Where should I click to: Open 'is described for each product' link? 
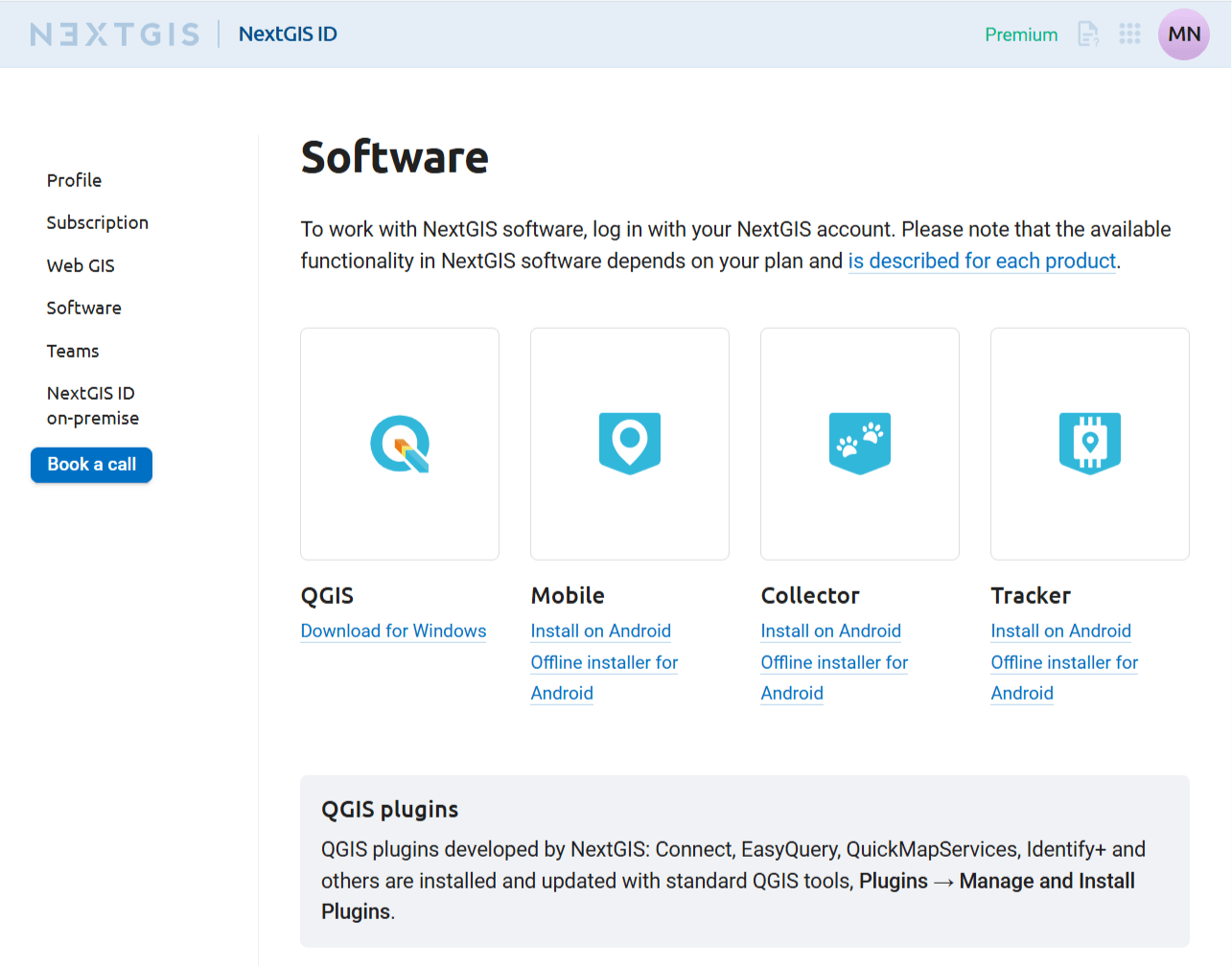click(982, 261)
